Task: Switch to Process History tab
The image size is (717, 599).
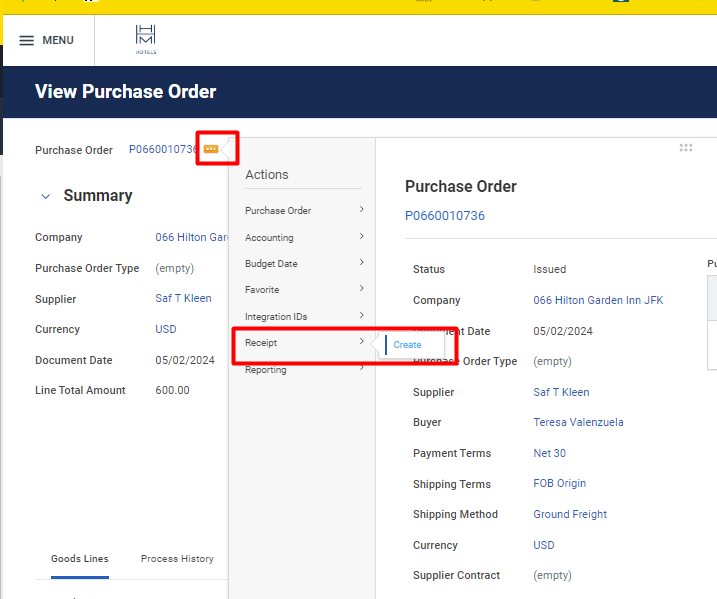Action: tap(177, 559)
